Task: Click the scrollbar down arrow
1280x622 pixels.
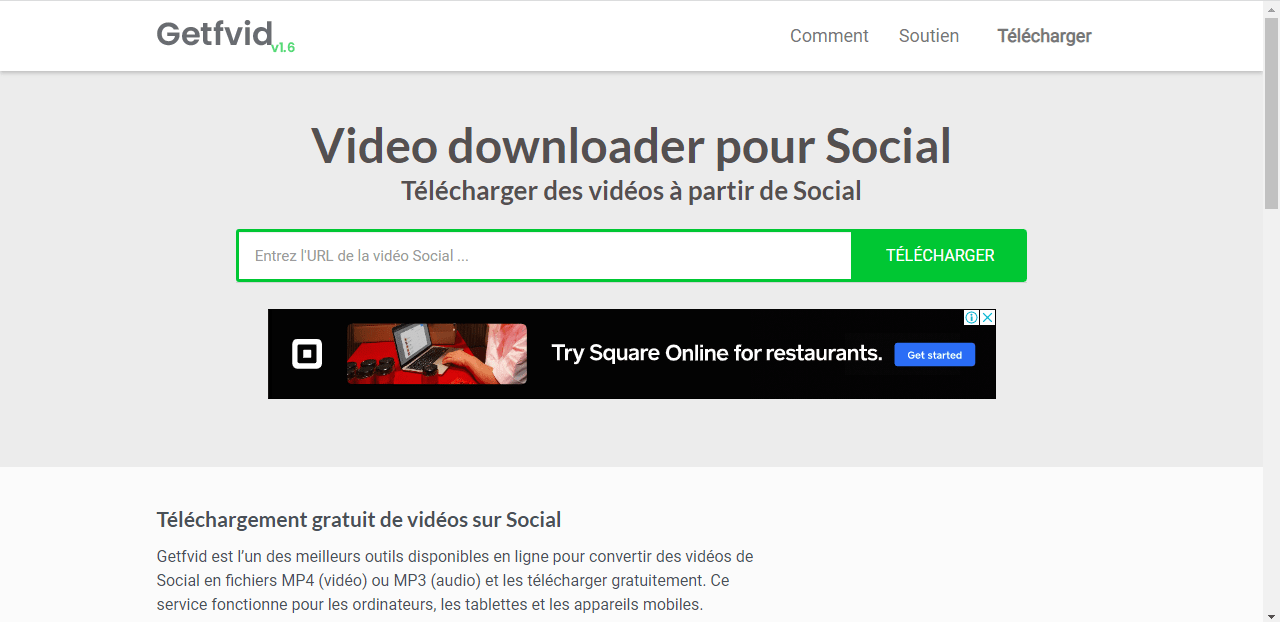Action: 1271,614
